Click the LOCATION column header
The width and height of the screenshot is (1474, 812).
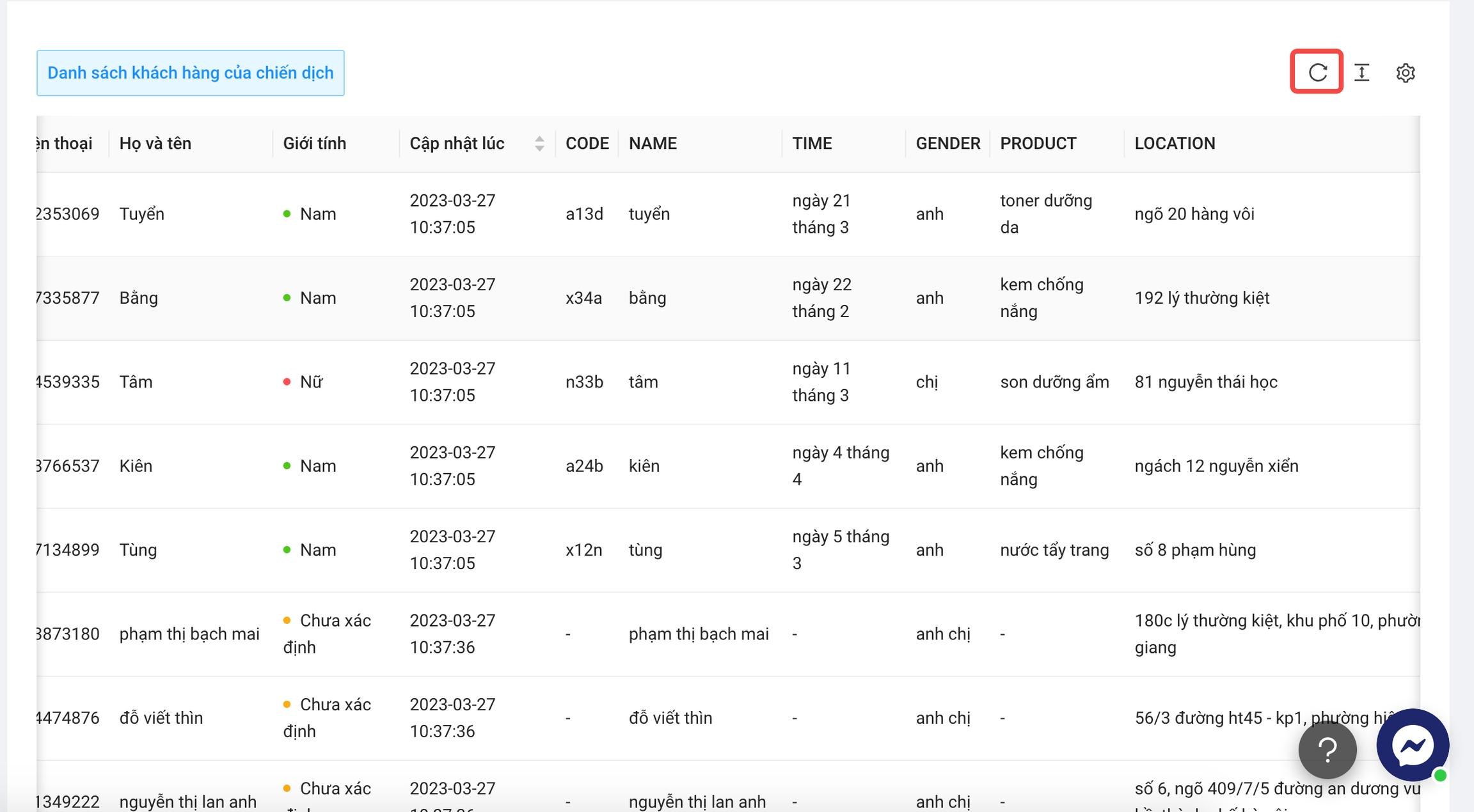(x=1175, y=144)
